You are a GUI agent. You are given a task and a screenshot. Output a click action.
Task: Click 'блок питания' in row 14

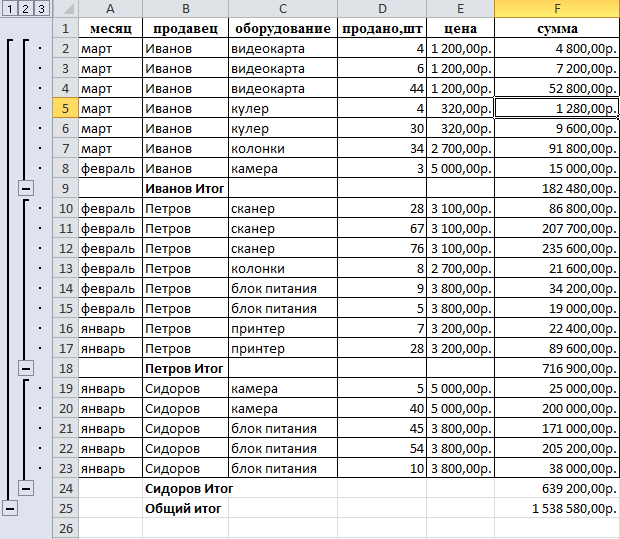pos(283,288)
